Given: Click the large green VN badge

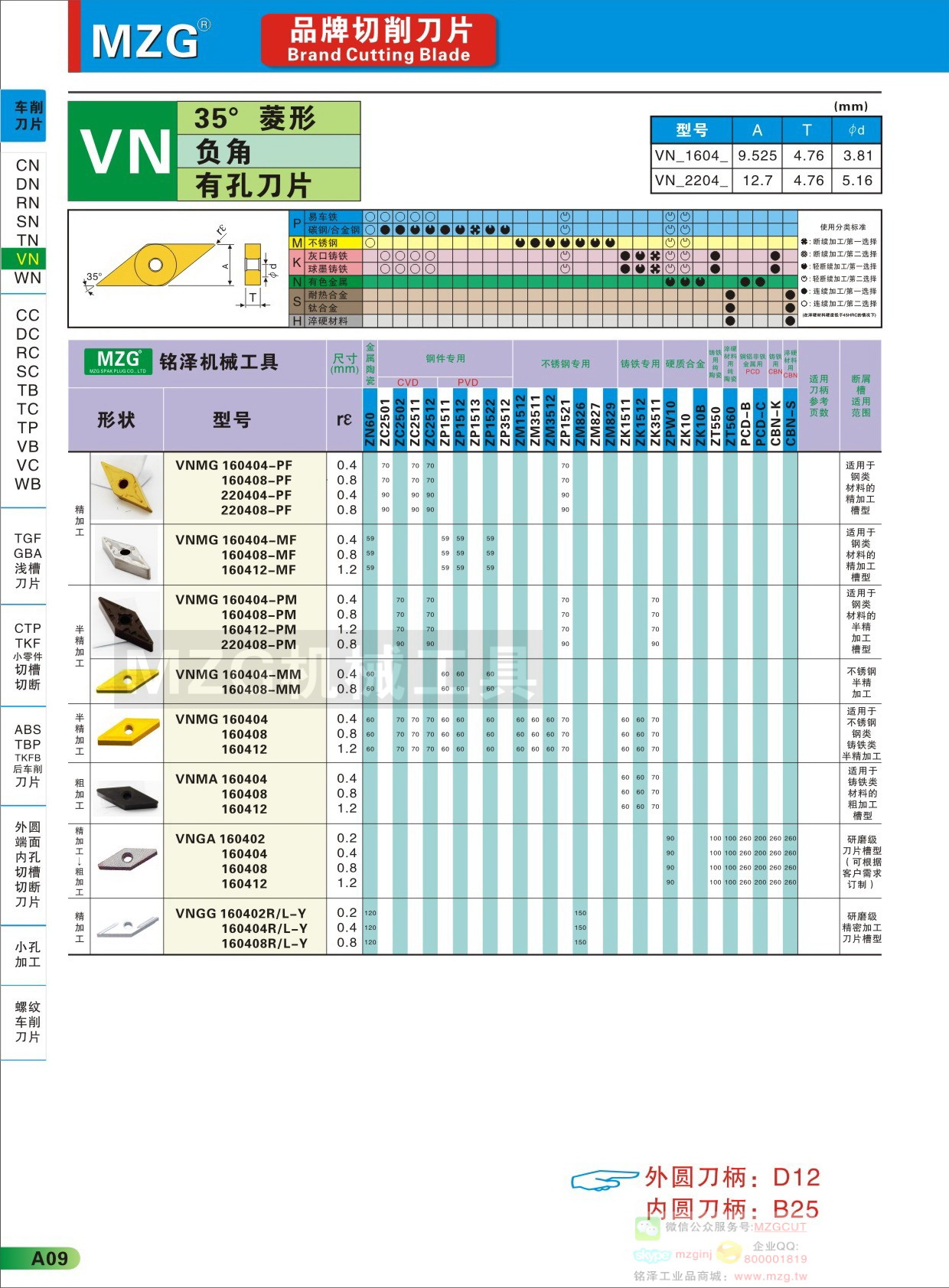Looking at the screenshot, I should coord(124,152).
